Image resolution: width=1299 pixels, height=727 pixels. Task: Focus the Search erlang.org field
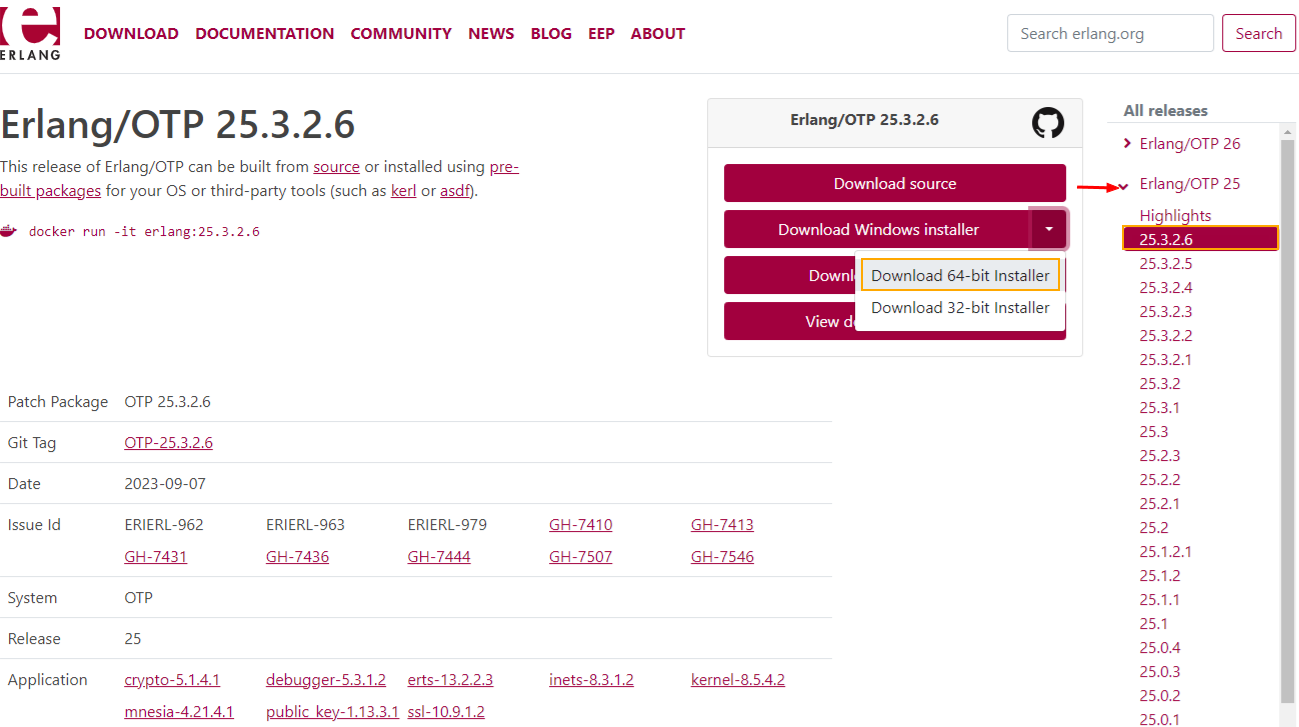coord(1109,33)
